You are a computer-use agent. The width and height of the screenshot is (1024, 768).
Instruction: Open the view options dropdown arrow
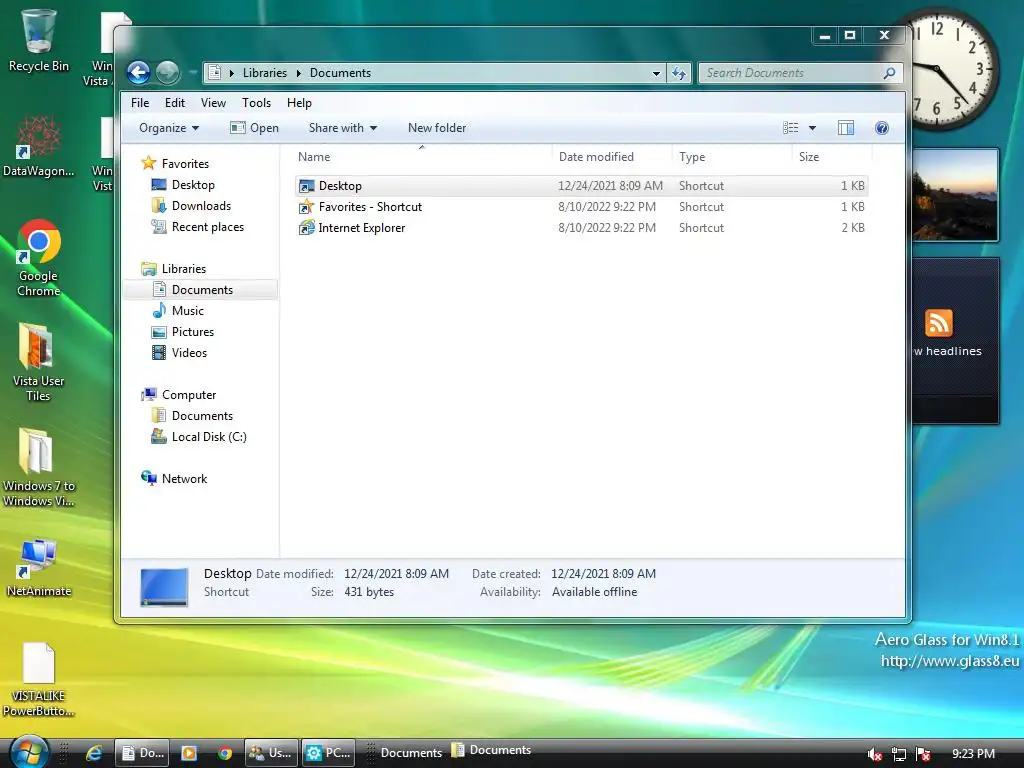pos(812,128)
